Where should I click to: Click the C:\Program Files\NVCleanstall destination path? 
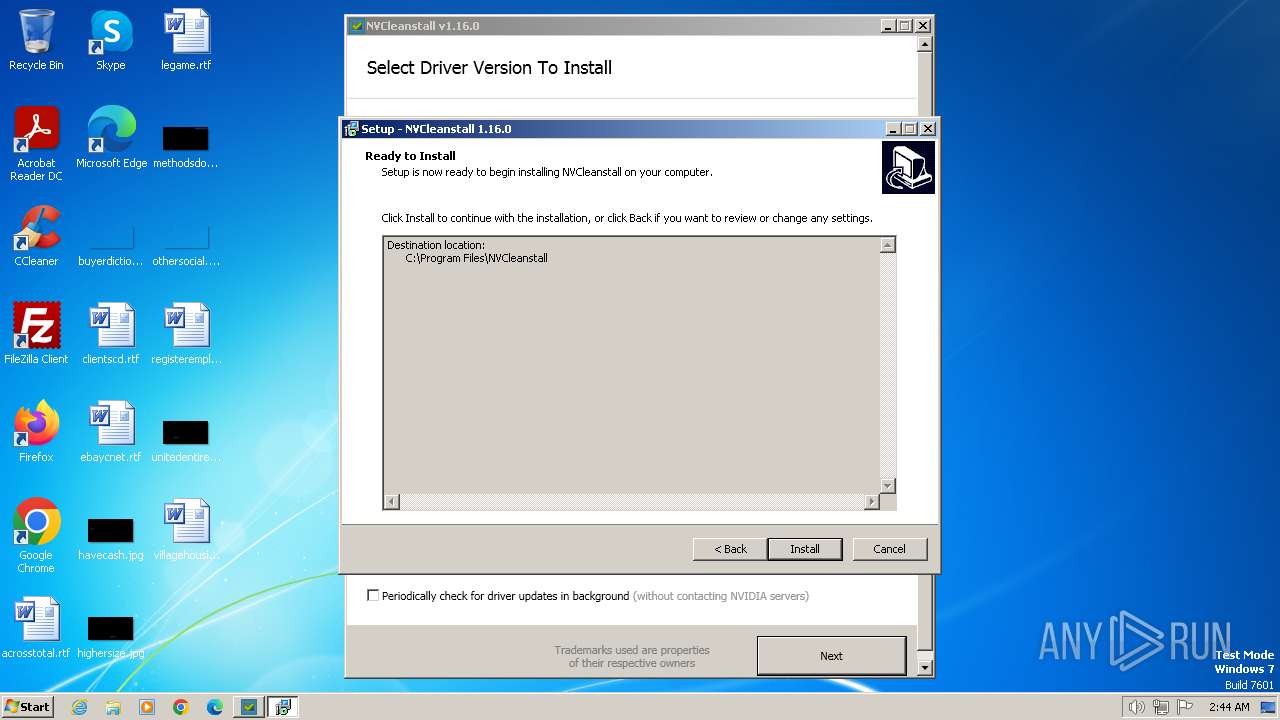pyautogui.click(x=476, y=258)
